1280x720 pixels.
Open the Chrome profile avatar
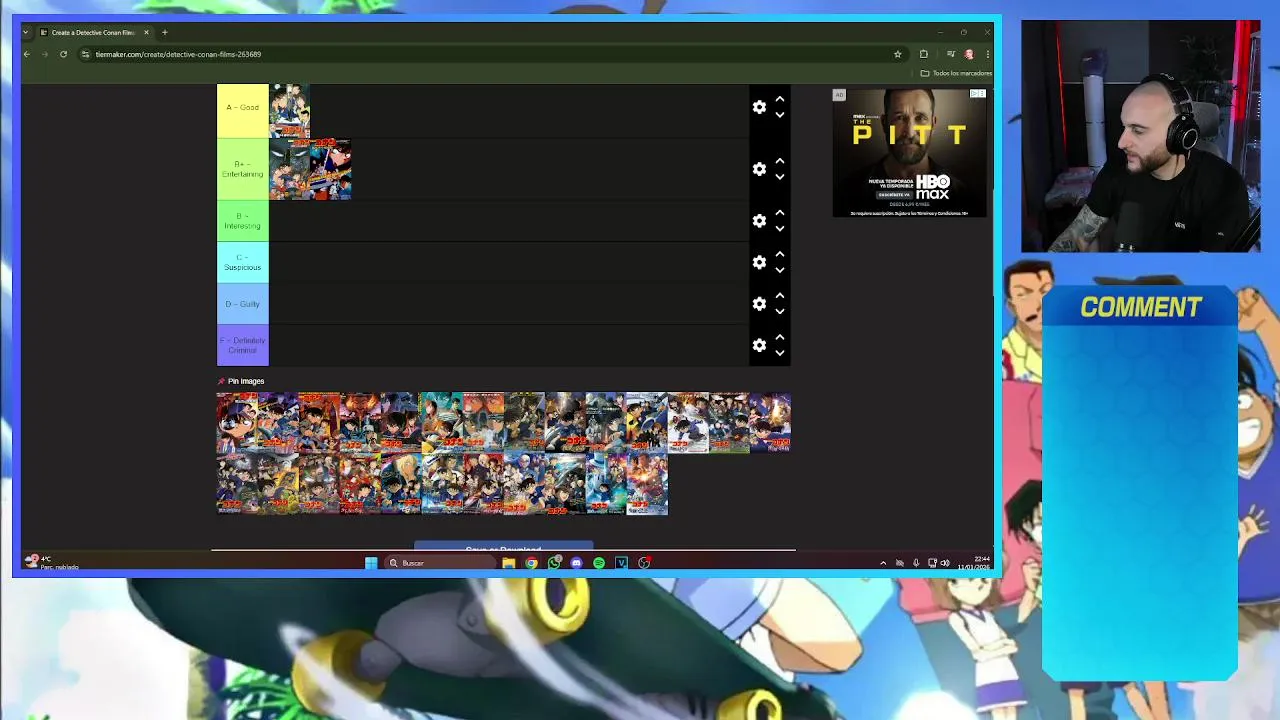click(968, 54)
